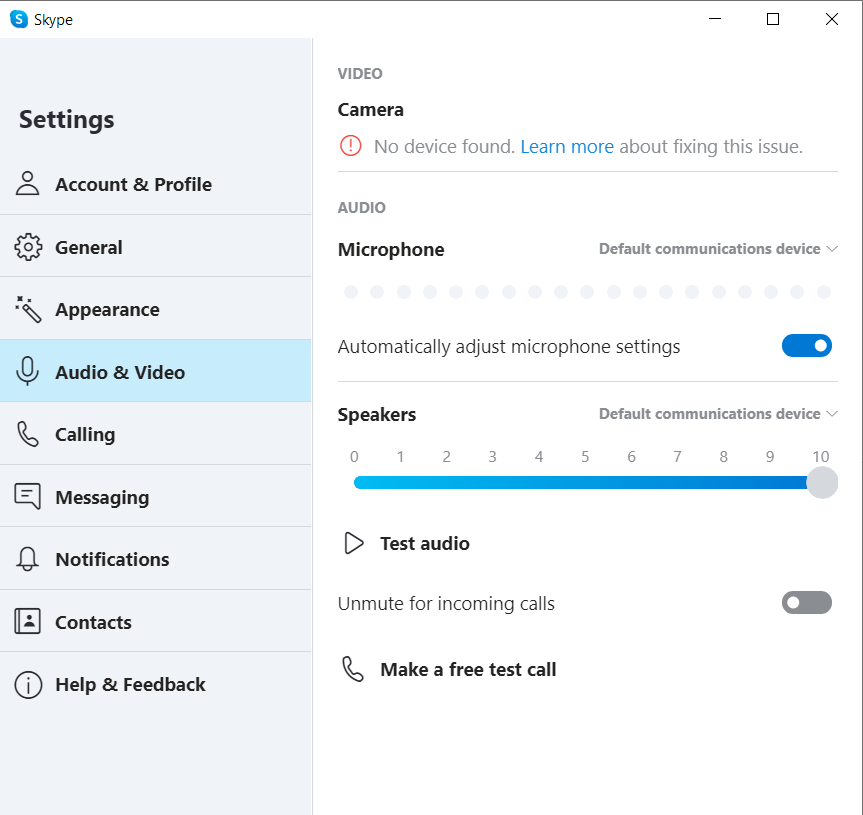Viewport: 863px width, 815px height.
Task: Expand the Speakers device dropdown
Action: (x=717, y=414)
